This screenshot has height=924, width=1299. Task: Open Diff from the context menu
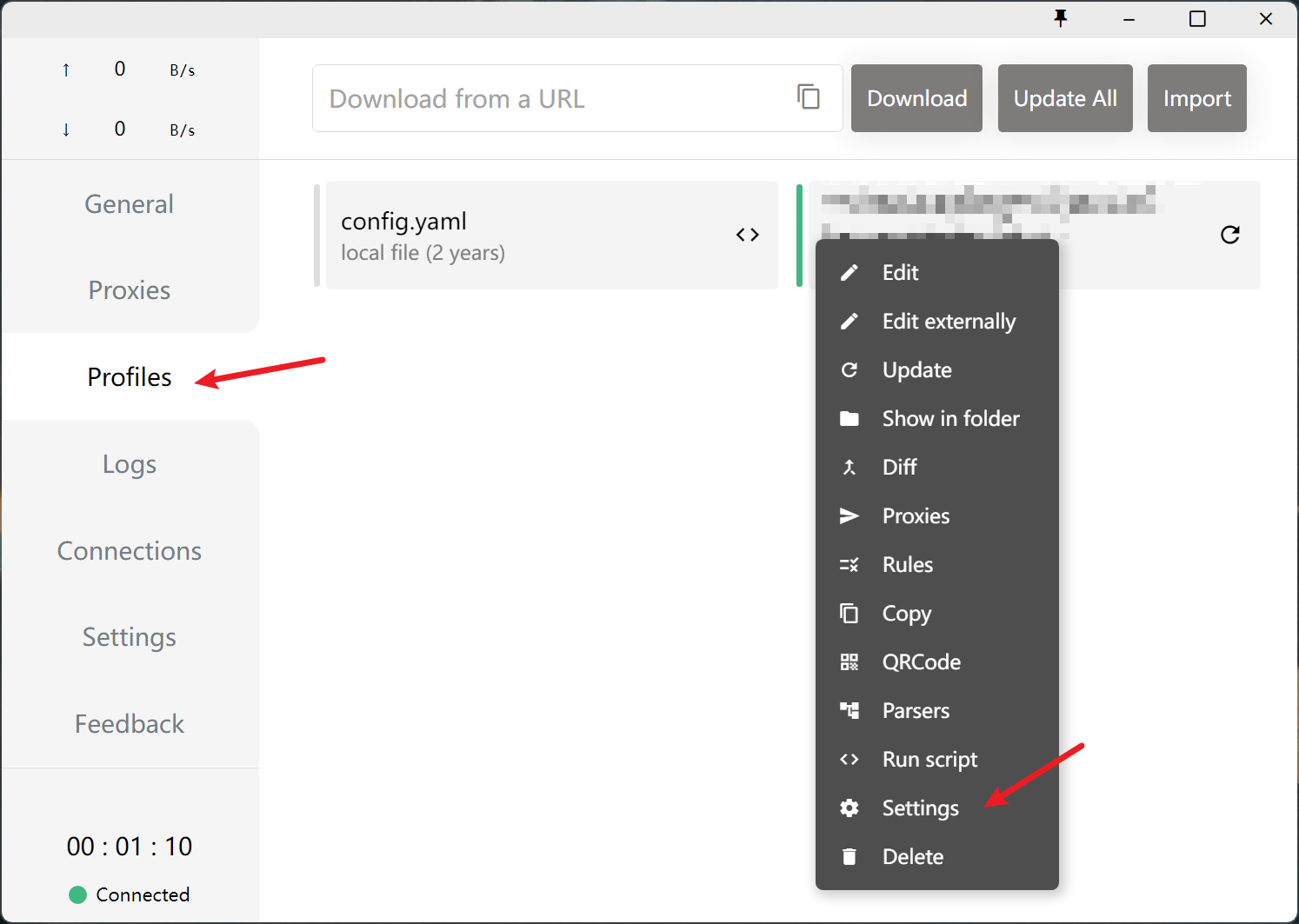coord(899,468)
